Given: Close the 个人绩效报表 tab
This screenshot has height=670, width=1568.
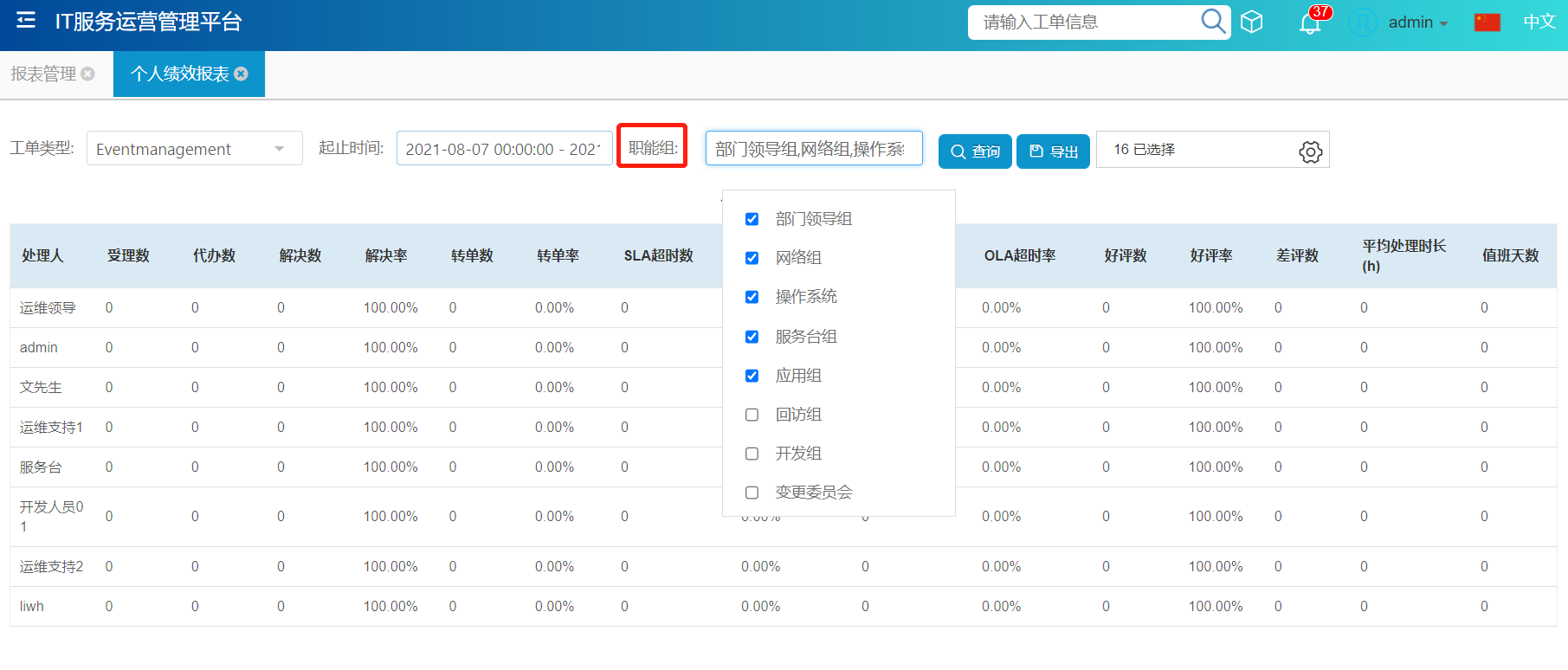Looking at the screenshot, I should [x=242, y=74].
